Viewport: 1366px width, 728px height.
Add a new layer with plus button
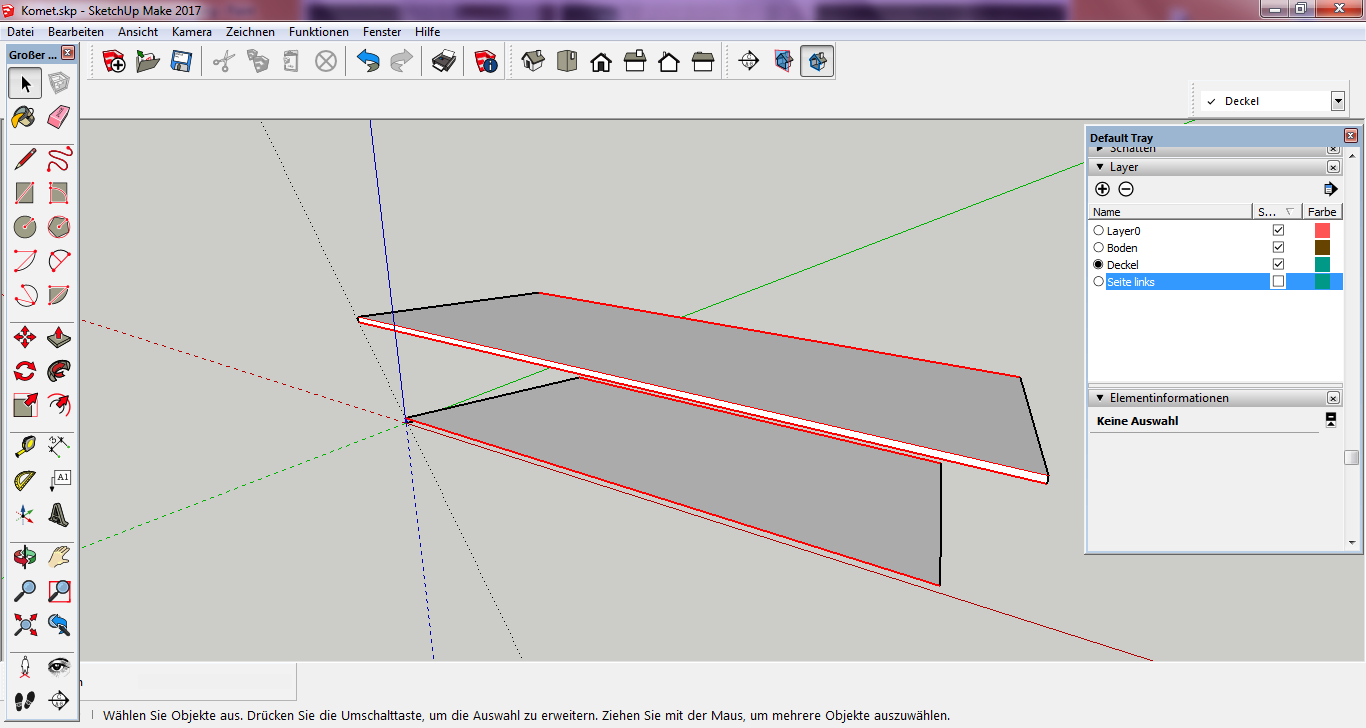pos(1102,189)
